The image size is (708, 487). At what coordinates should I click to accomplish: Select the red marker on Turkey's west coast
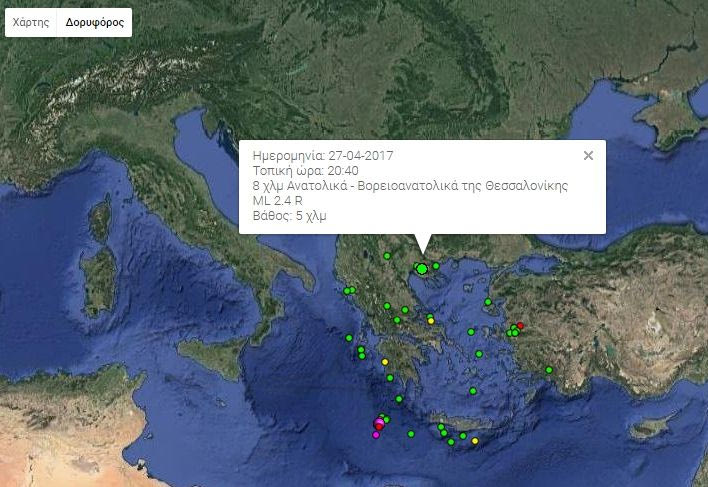tap(520, 325)
